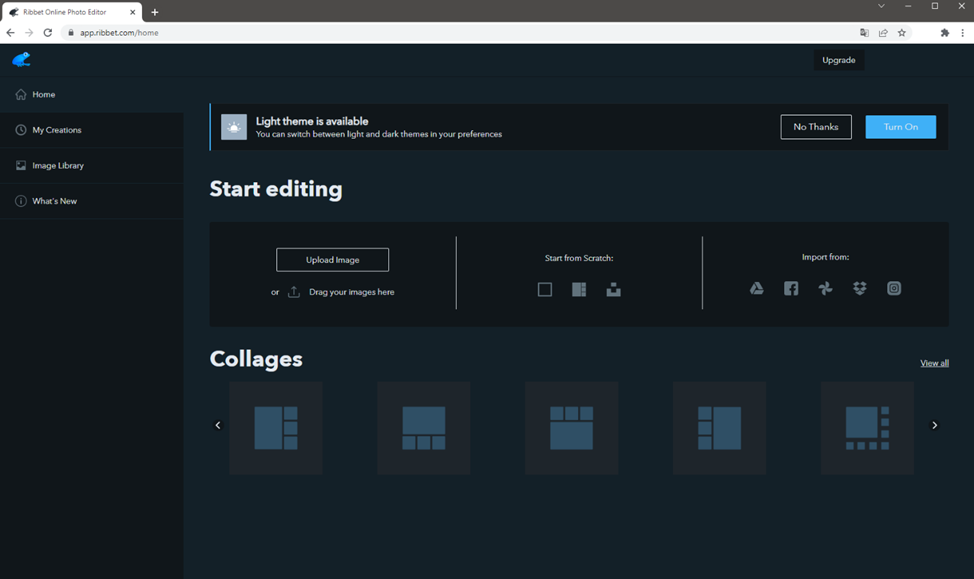Dismiss light theme with No Thanks

pos(816,127)
